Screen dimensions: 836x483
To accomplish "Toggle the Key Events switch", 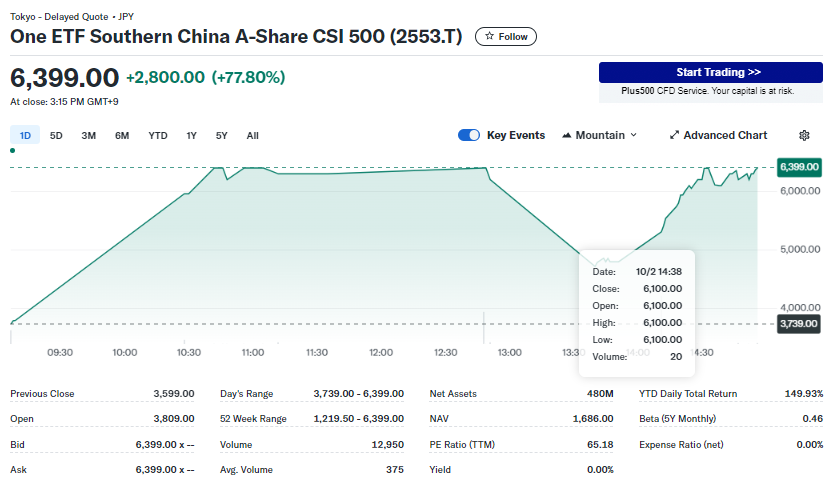I will point(468,135).
